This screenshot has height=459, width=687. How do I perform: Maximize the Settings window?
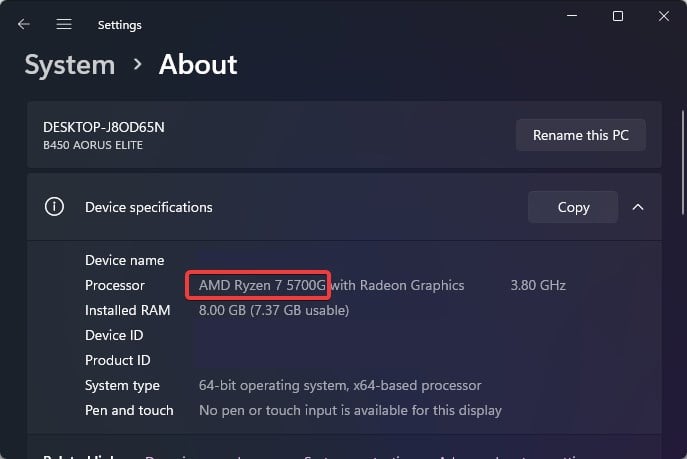pos(618,16)
